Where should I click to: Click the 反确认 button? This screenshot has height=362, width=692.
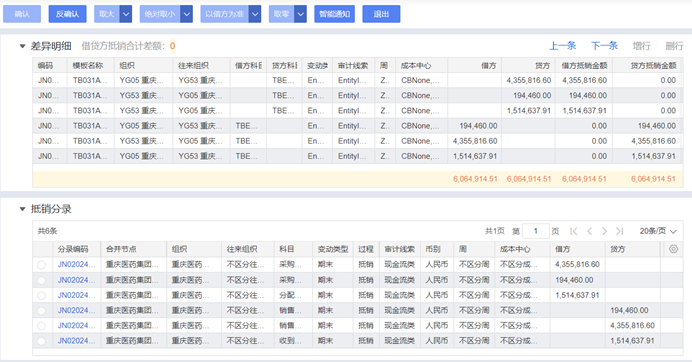68,14
